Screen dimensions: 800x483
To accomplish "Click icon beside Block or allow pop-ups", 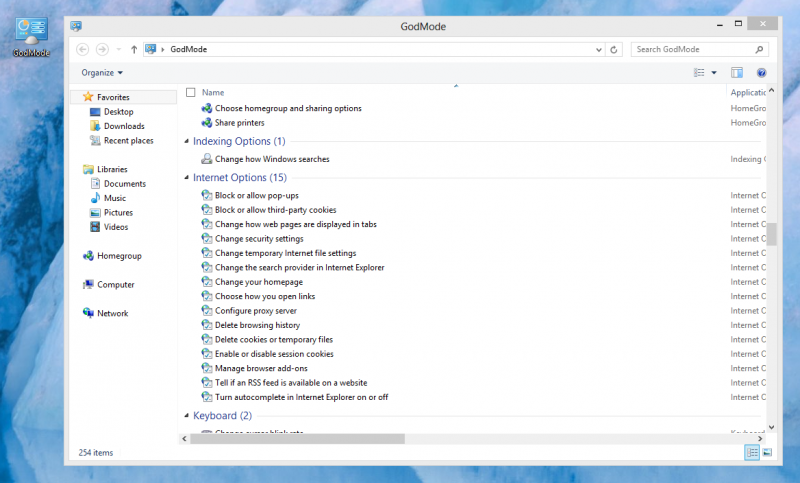I will point(207,195).
